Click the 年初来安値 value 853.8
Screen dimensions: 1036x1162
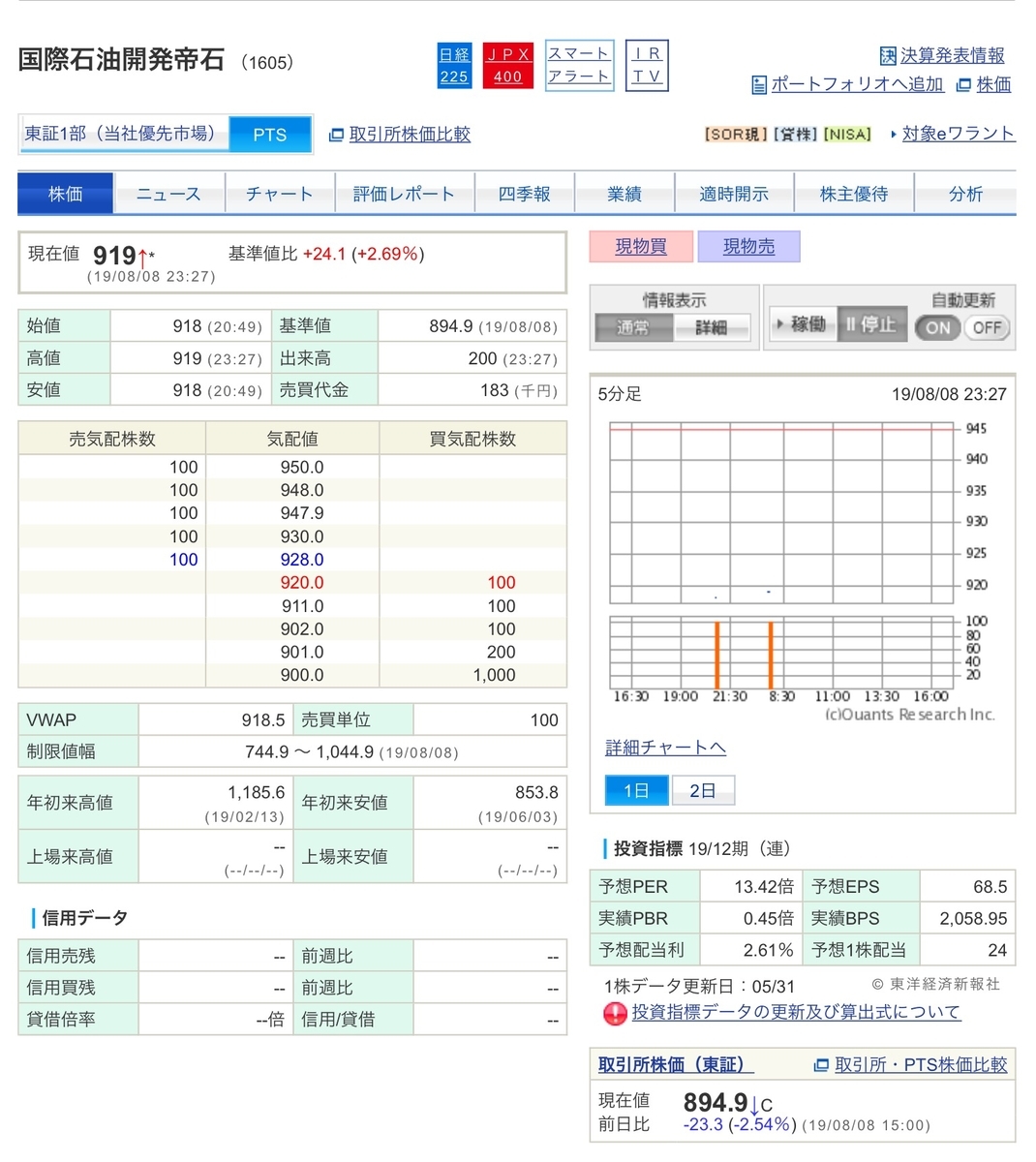[536, 792]
